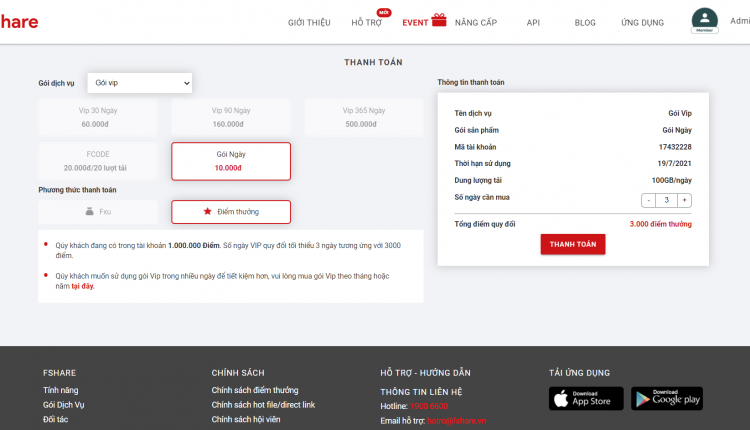
Task: Follow the 'tại đây' link
Action: point(83,286)
